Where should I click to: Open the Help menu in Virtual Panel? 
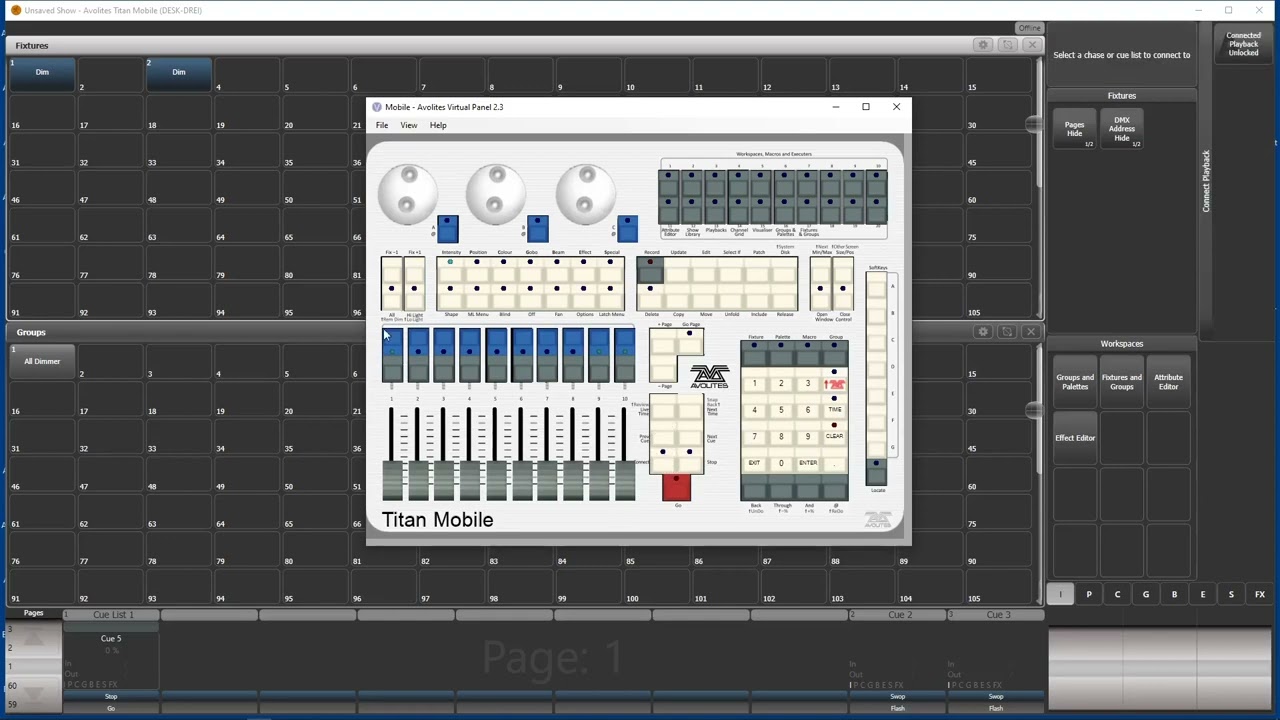438,125
